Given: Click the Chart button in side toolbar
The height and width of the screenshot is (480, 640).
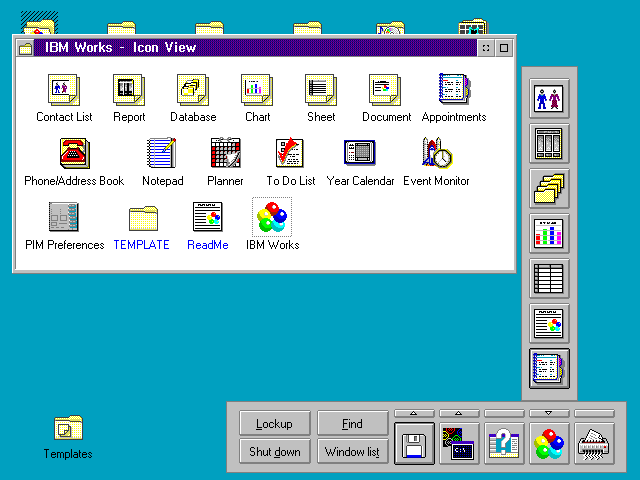Looking at the screenshot, I should coord(549,233).
